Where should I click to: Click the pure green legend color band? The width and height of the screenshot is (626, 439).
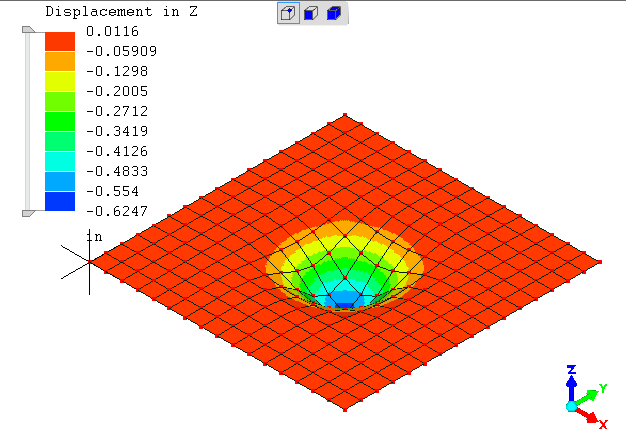point(60,121)
